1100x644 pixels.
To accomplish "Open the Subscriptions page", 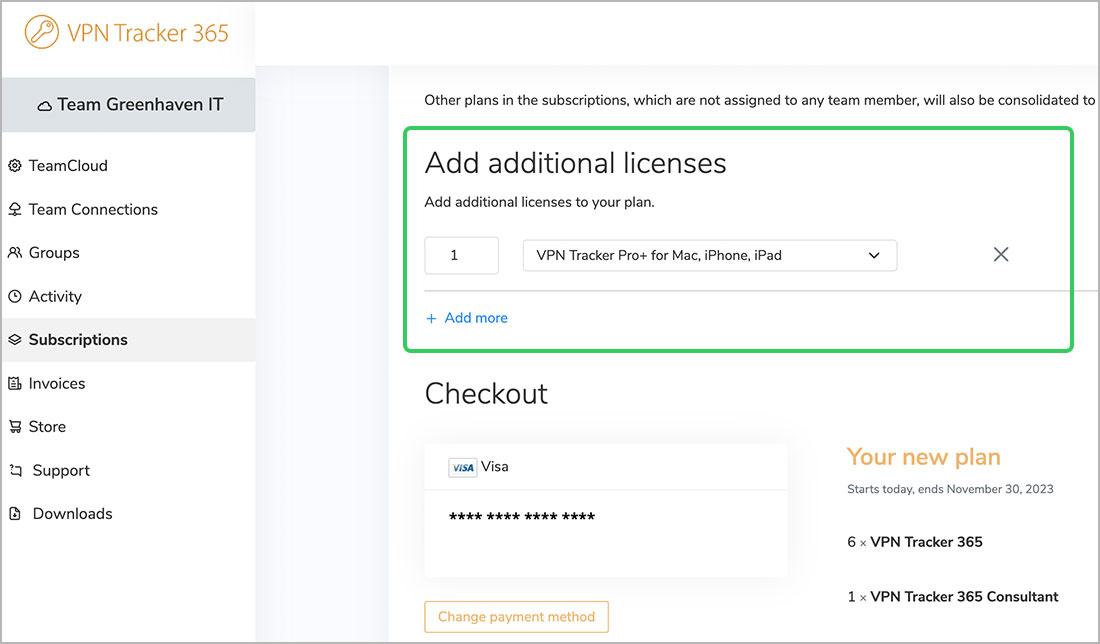I will [78, 340].
